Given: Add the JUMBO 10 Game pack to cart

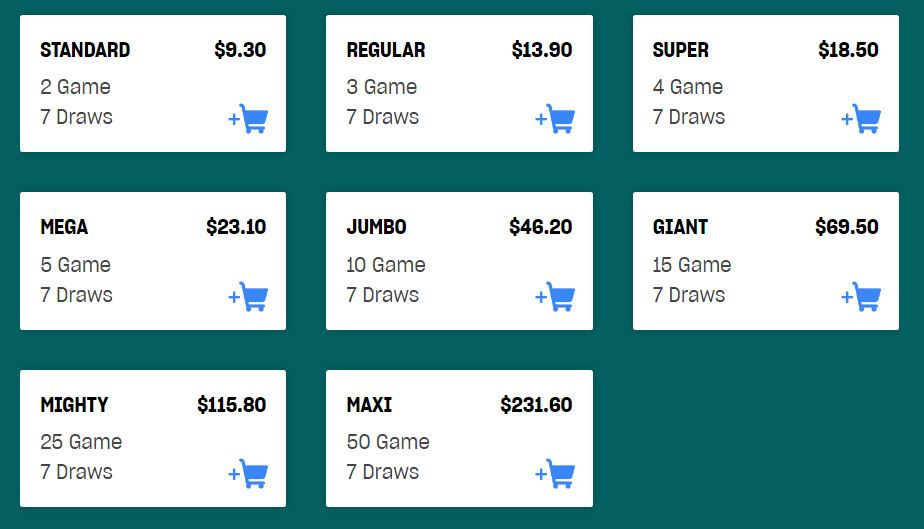Looking at the screenshot, I should [555, 296].
